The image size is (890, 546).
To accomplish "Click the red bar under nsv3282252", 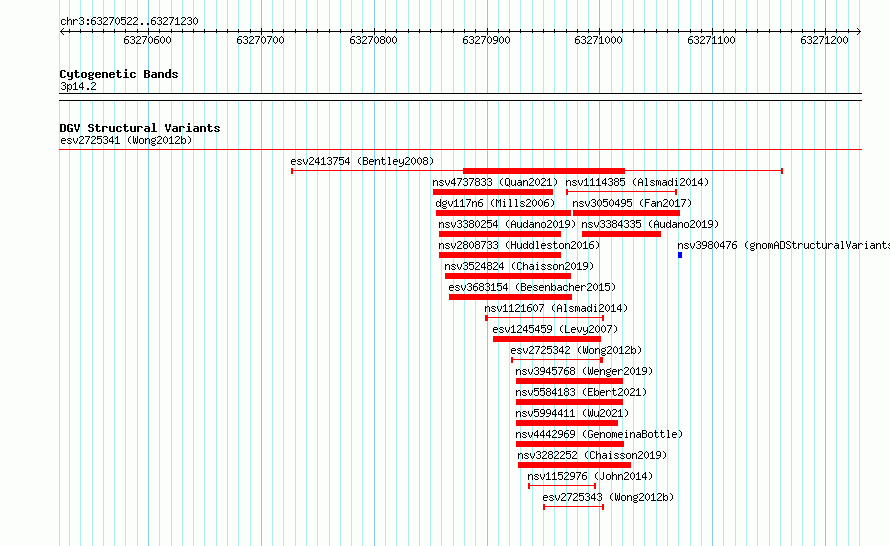I will pyautogui.click(x=574, y=465).
